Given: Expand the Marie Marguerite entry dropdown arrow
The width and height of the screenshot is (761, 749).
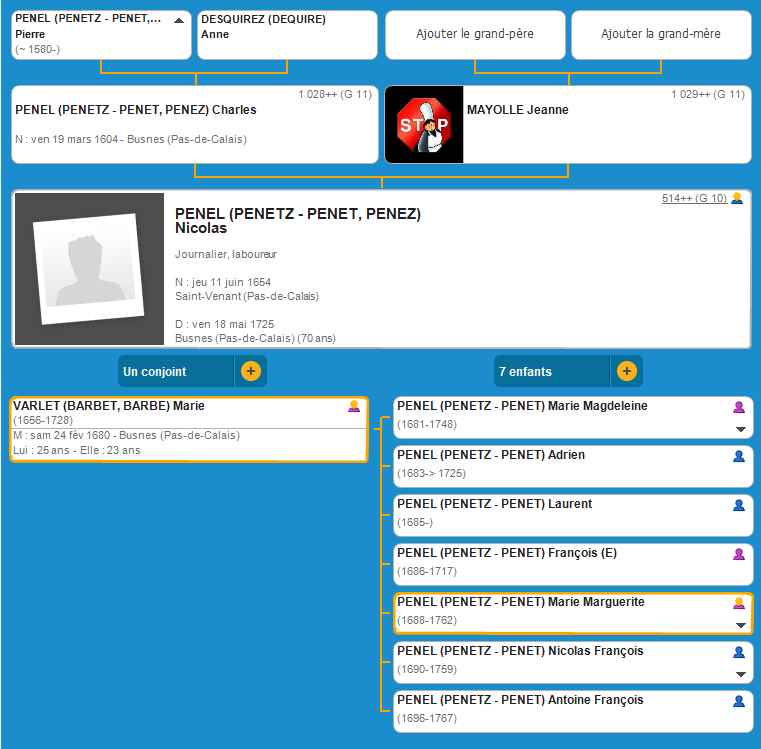Looking at the screenshot, I should (740, 625).
